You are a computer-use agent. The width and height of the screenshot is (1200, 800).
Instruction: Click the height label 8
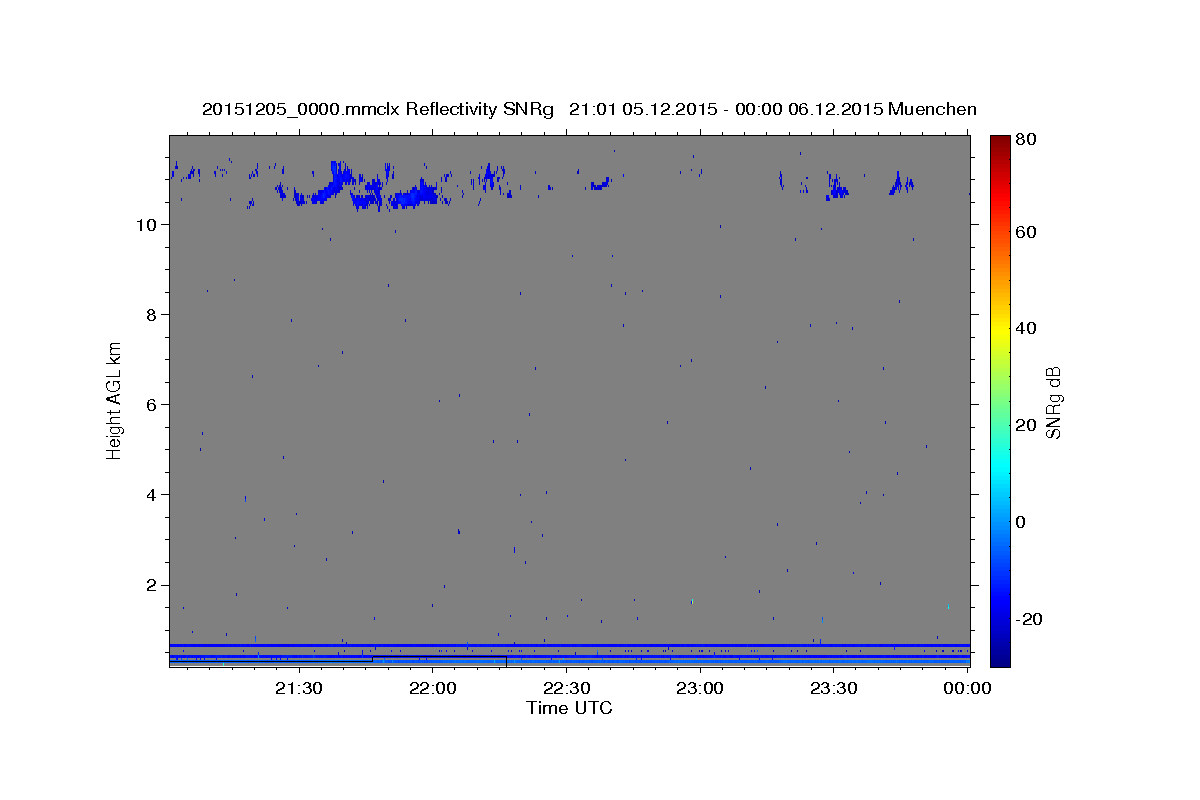153,315
